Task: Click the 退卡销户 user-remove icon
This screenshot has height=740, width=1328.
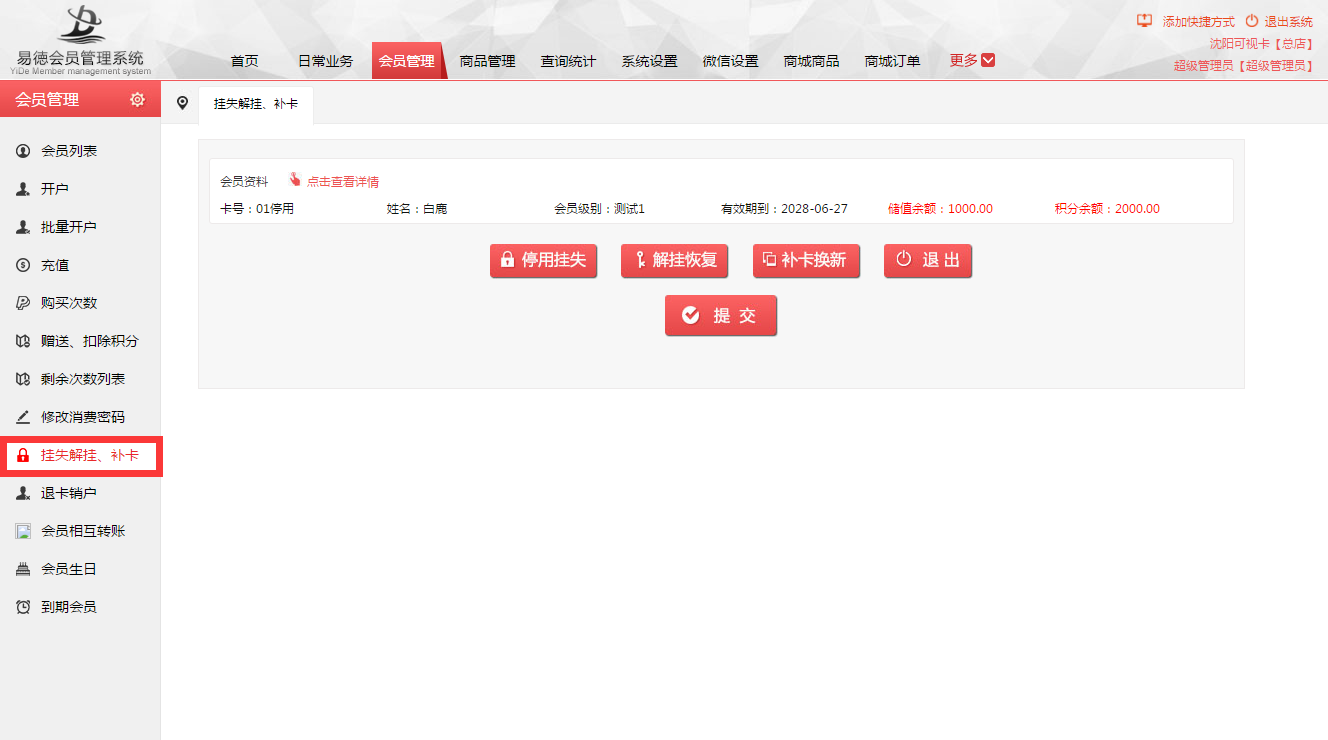Action: pos(23,493)
